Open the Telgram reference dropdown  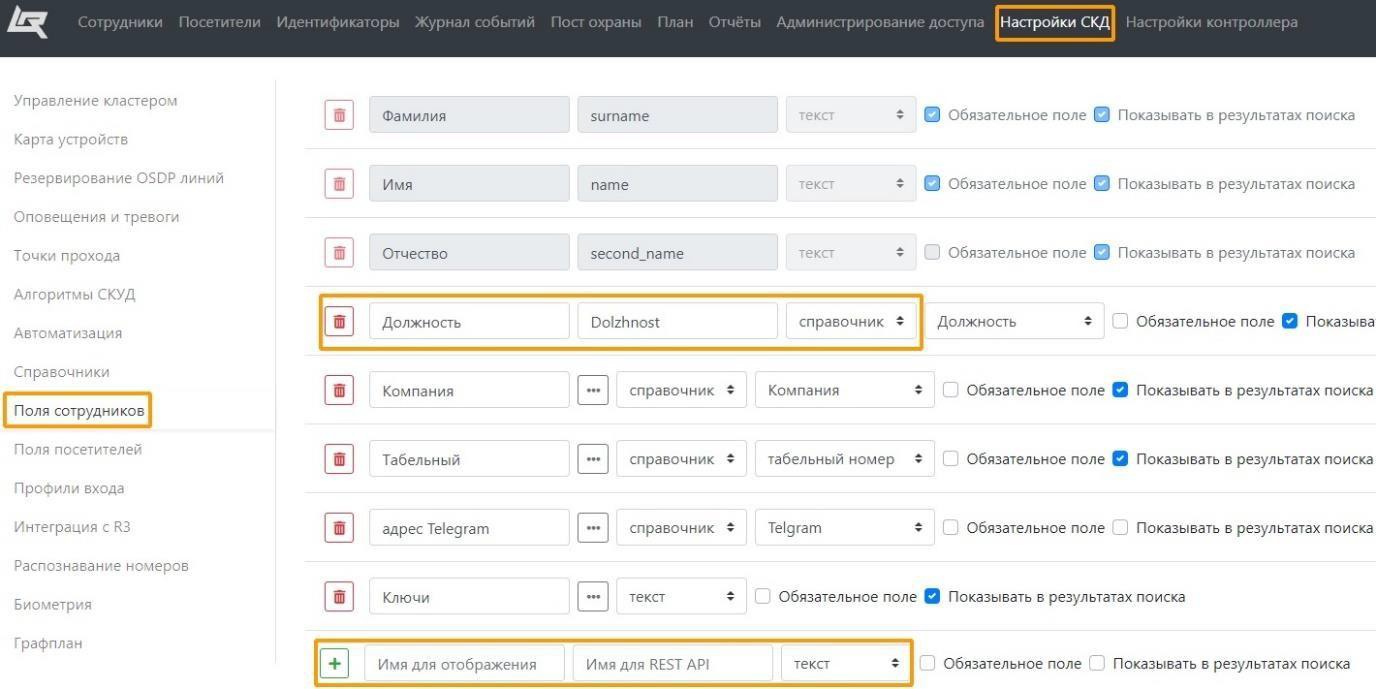[844, 528]
